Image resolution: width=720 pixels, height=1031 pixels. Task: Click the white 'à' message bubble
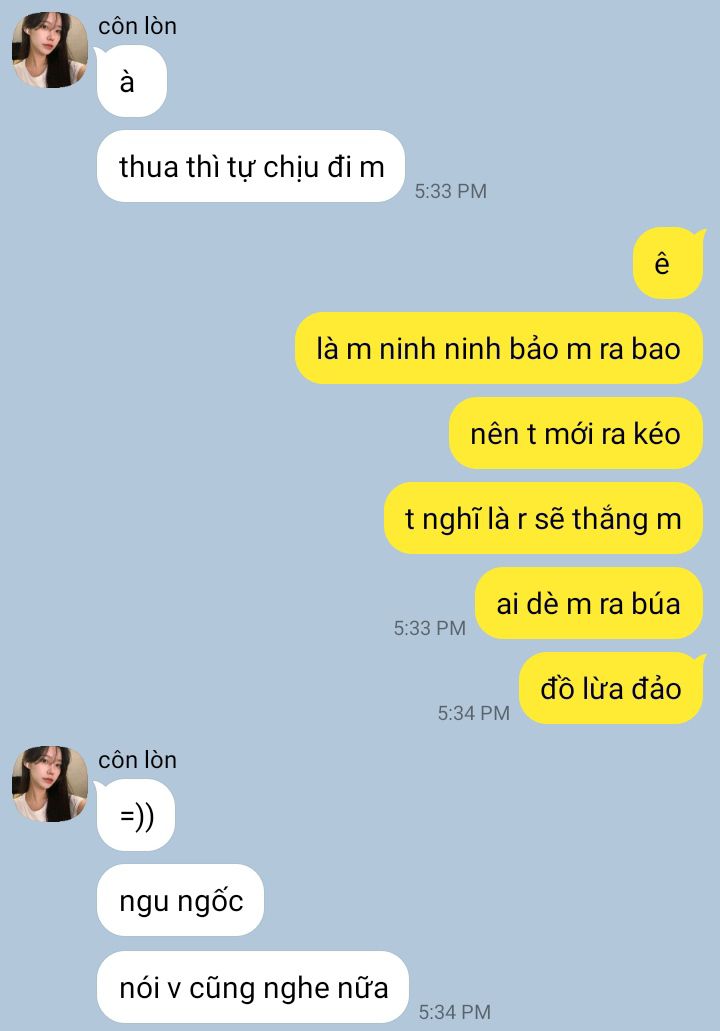(x=132, y=81)
